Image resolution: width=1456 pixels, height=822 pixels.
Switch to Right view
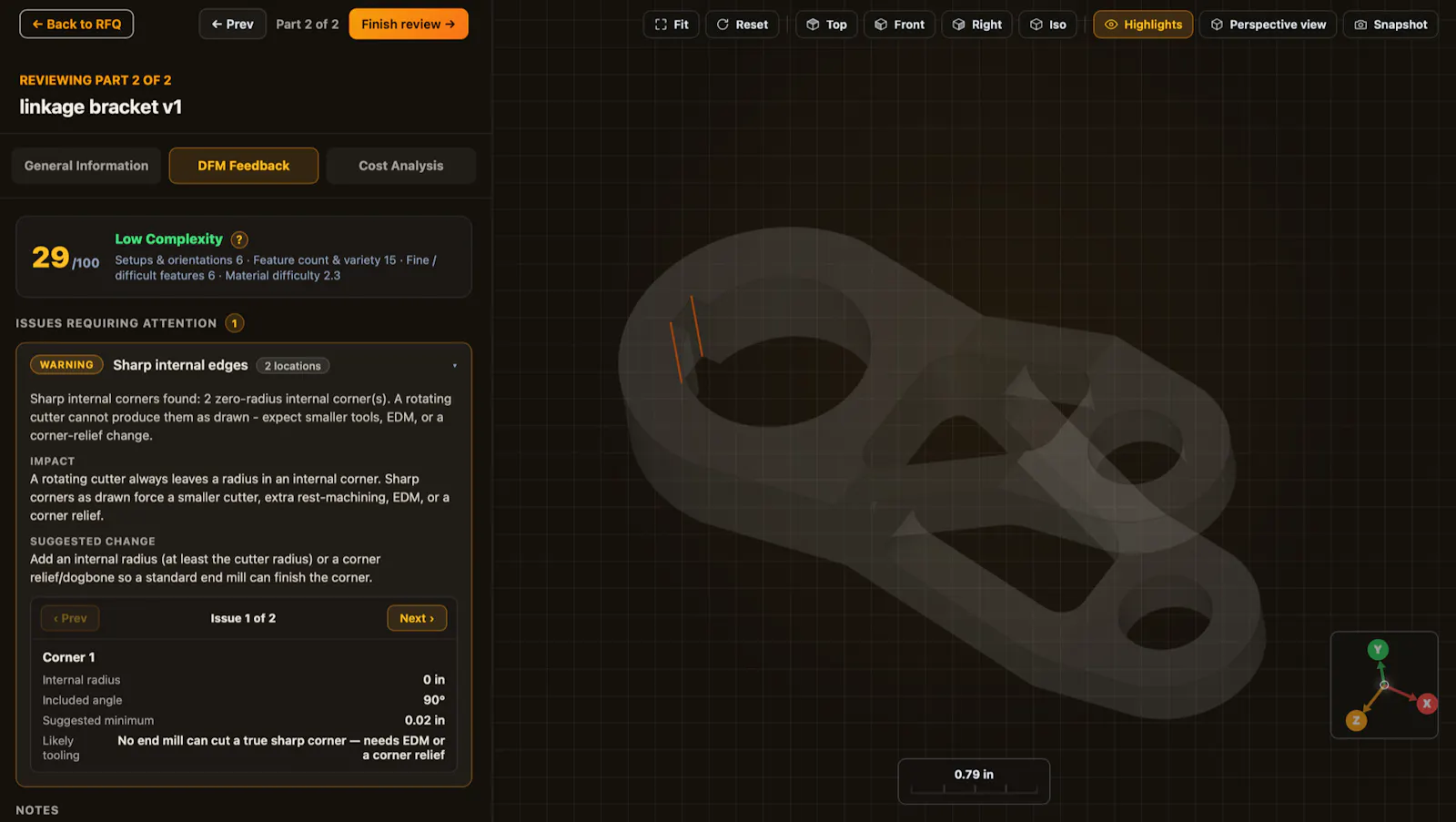[x=976, y=25]
